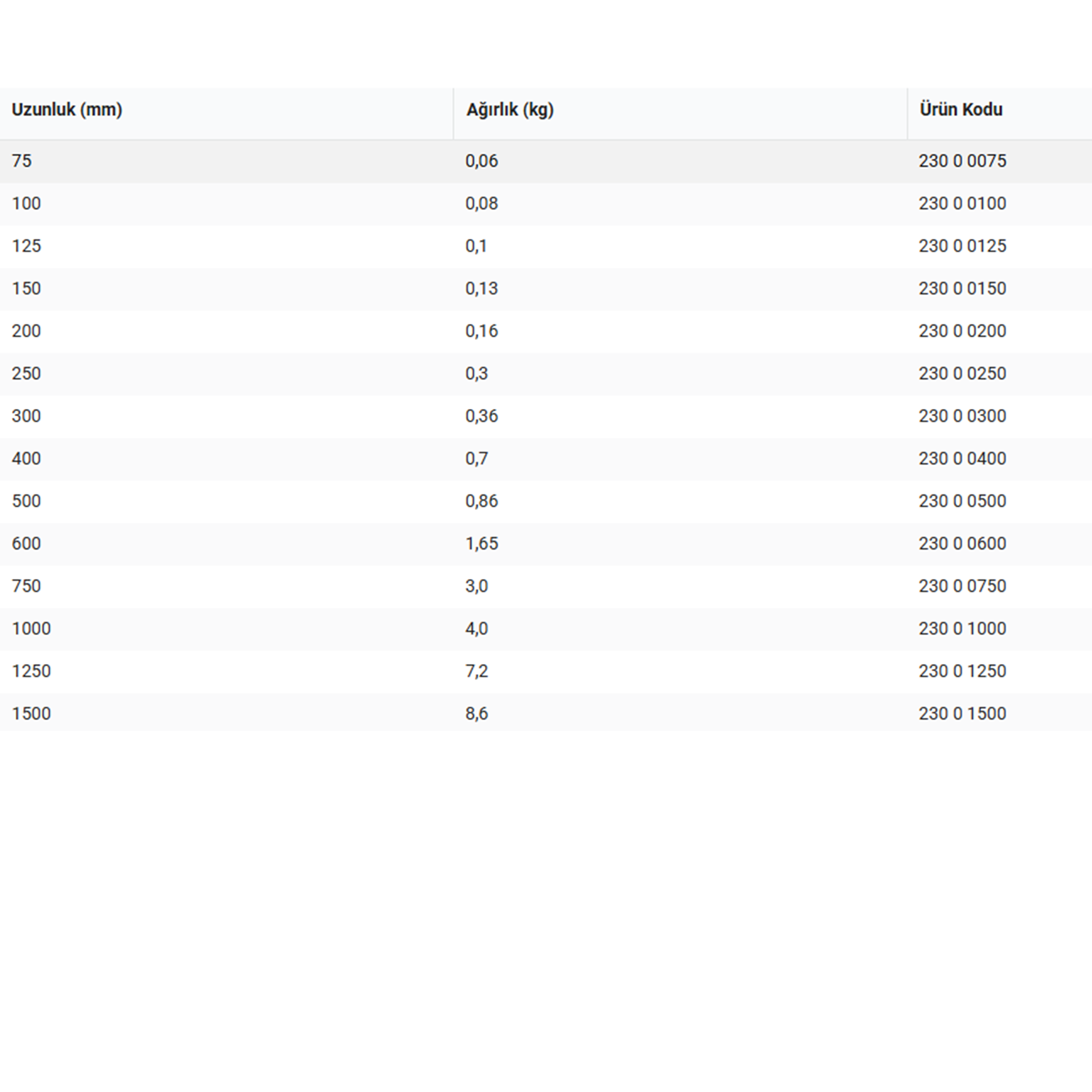Click weight value 7,2
This screenshot has height=1092, width=1092.
[x=477, y=671]
